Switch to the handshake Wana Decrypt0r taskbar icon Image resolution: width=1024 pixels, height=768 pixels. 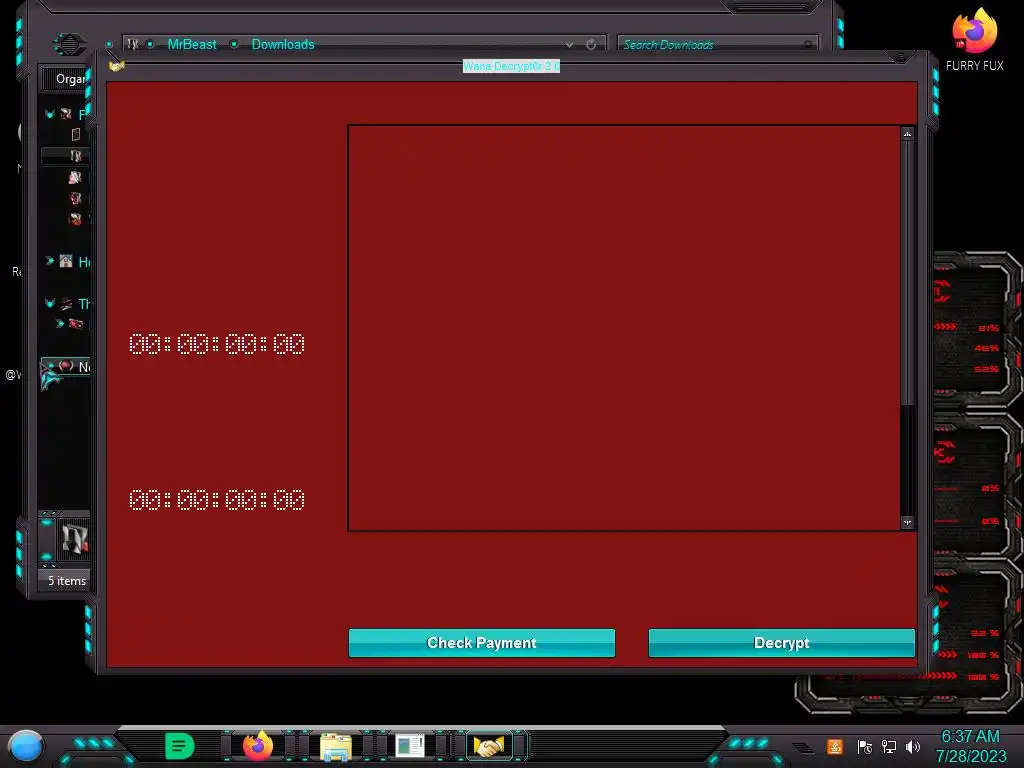coord(489,746)
